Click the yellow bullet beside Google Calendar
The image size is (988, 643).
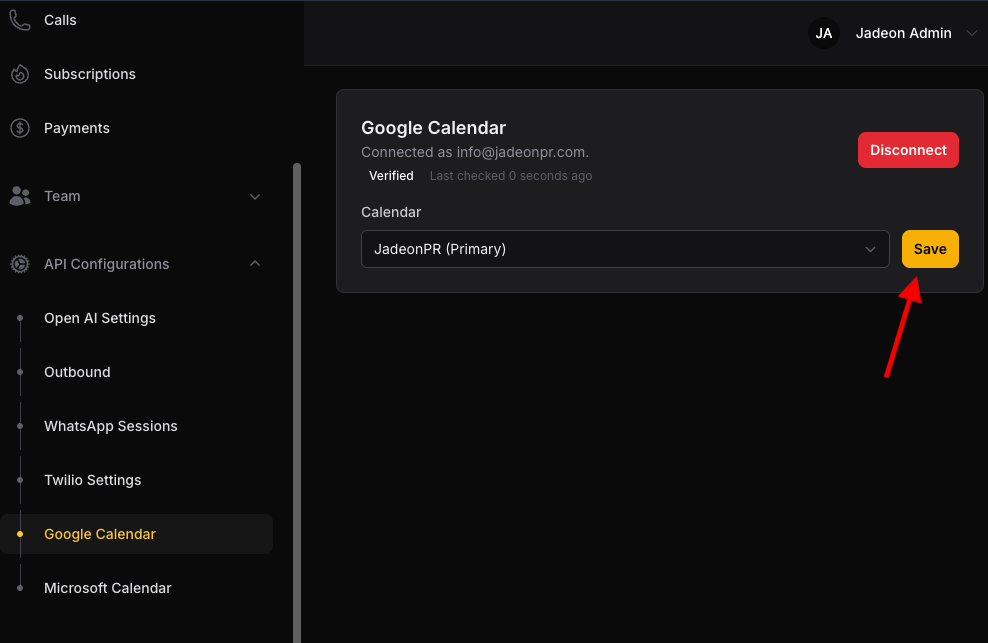(x=20, y=534)
